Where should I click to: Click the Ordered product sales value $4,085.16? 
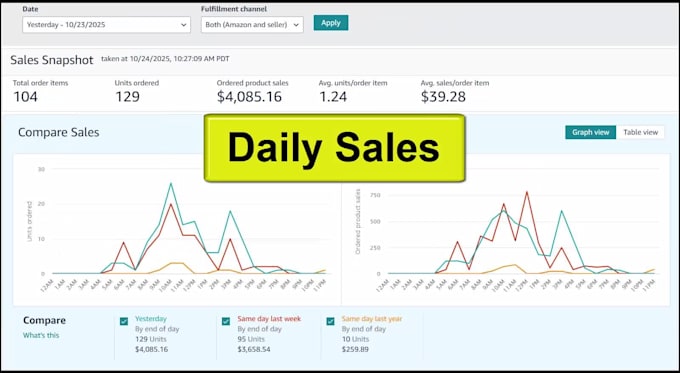tap(249, 96)
